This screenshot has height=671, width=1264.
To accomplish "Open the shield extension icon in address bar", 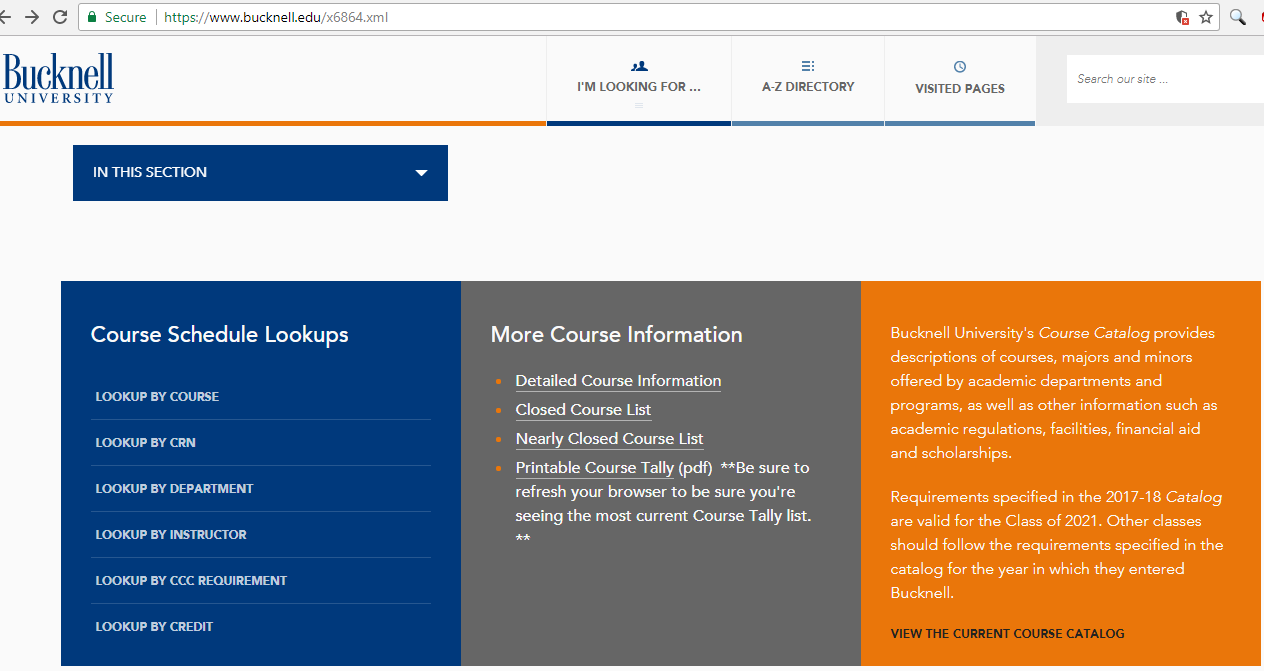I will coord(1182,17).
